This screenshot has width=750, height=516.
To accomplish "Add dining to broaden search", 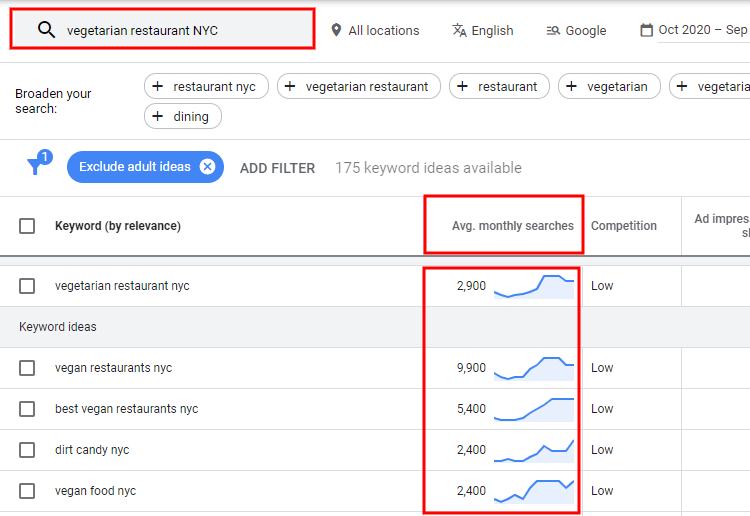I will point(183,116).
